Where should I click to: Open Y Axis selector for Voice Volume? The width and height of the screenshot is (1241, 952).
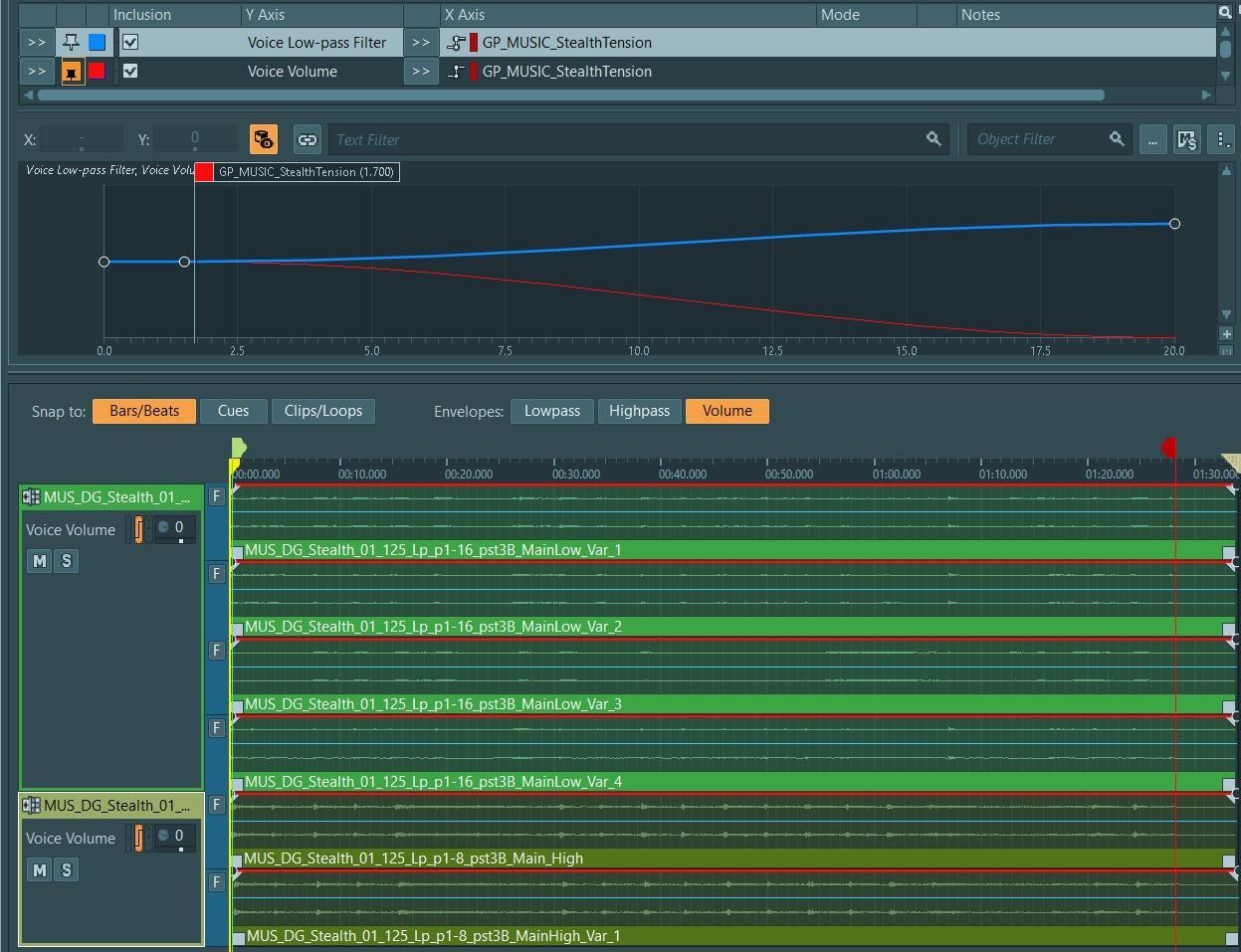pos(37,72)
